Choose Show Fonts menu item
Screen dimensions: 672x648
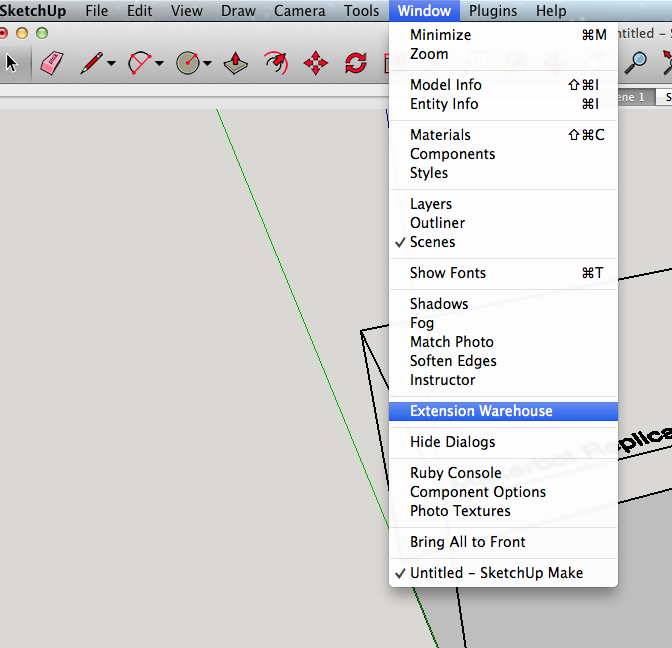coord(503,273)
